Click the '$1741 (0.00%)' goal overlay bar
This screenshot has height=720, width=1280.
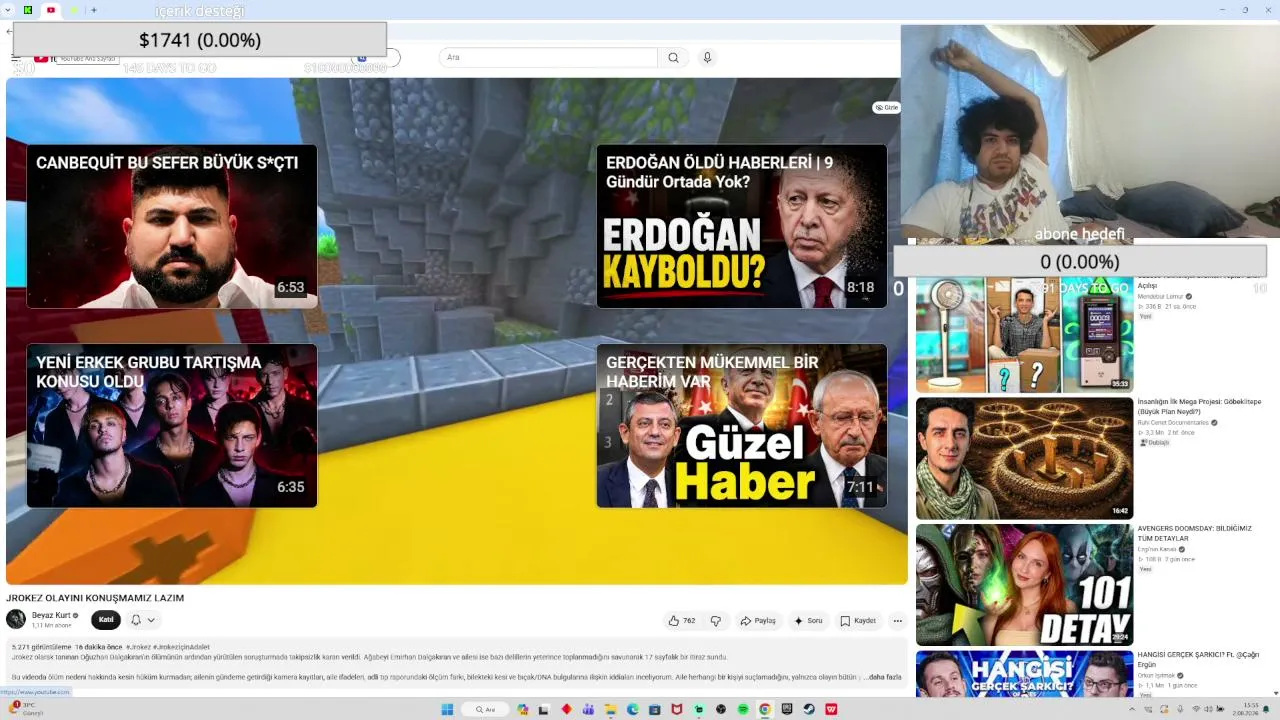pos(200,40)
